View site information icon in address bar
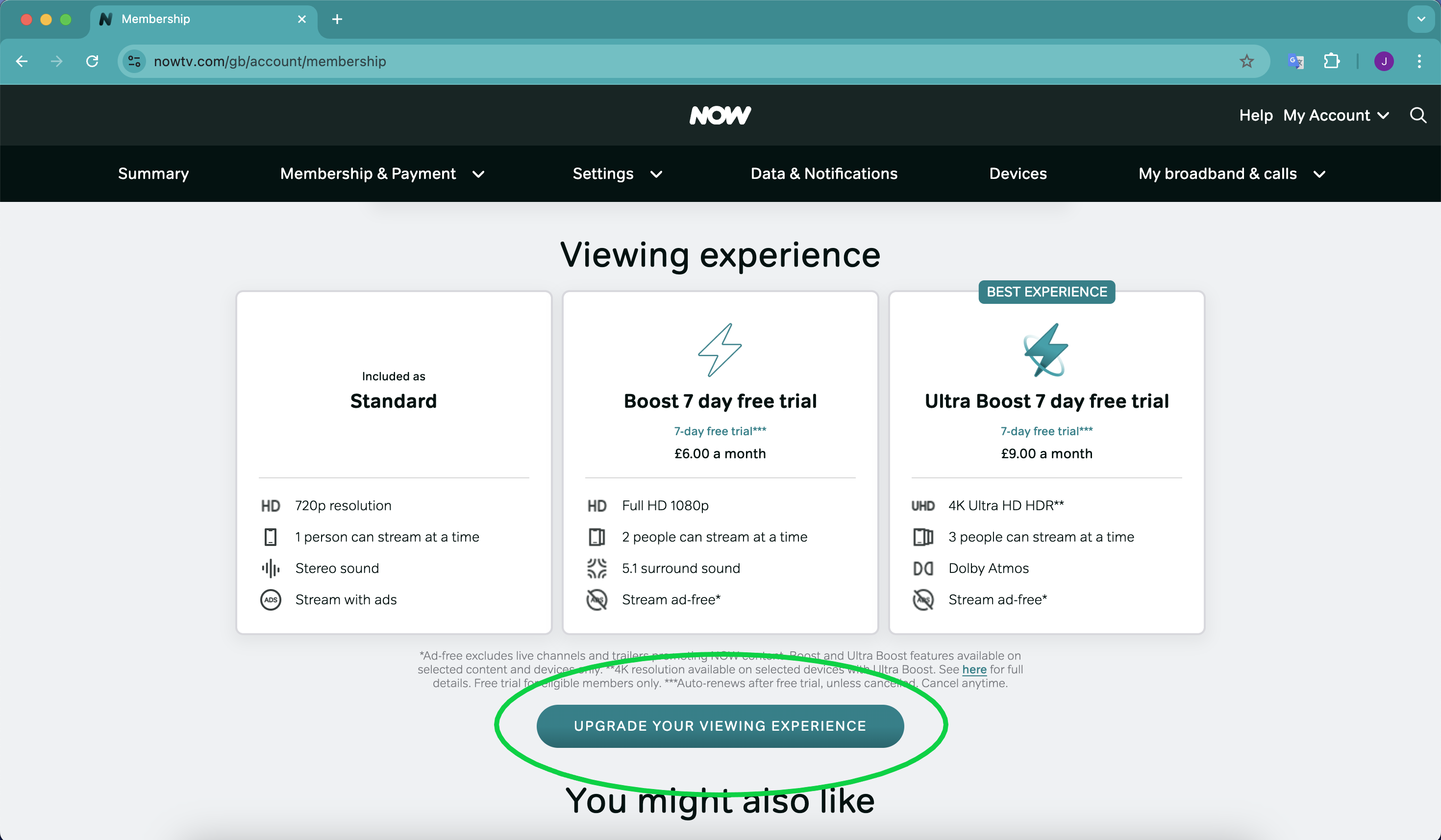1441x840 pixels. pyautogui.click(x=134, y=61)
